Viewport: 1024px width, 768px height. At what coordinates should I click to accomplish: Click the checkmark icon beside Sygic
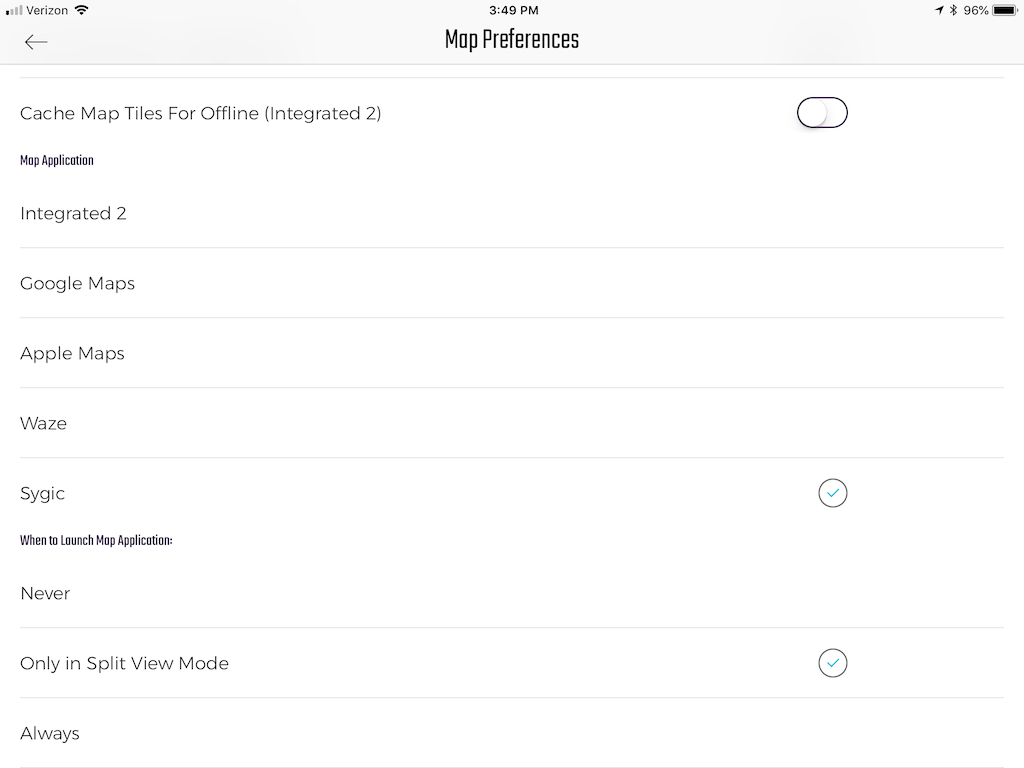click(x=832, y=493)
